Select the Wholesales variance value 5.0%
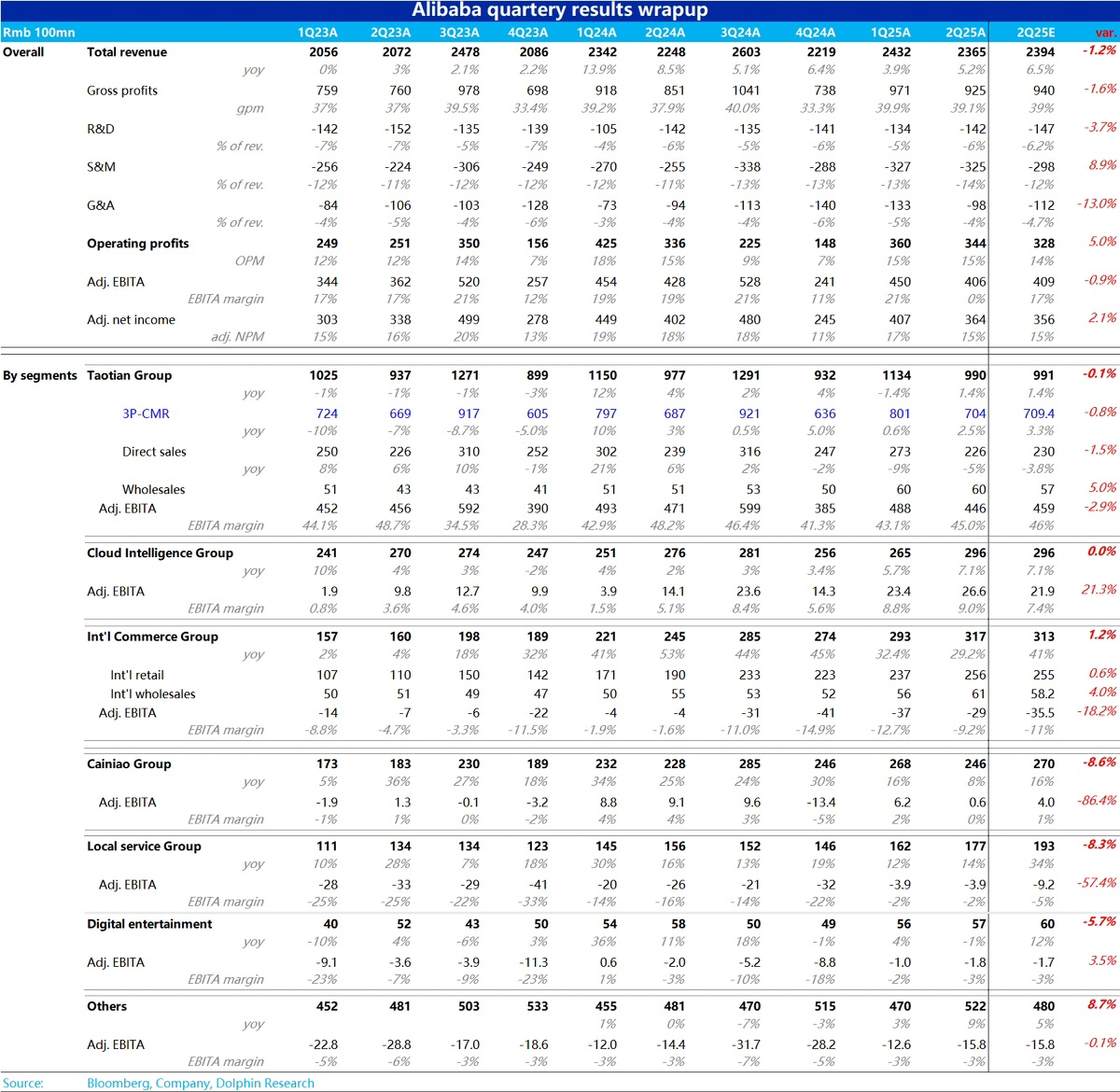Viewport: 1120px width, 1092px height. click(x=1102, y=487)
